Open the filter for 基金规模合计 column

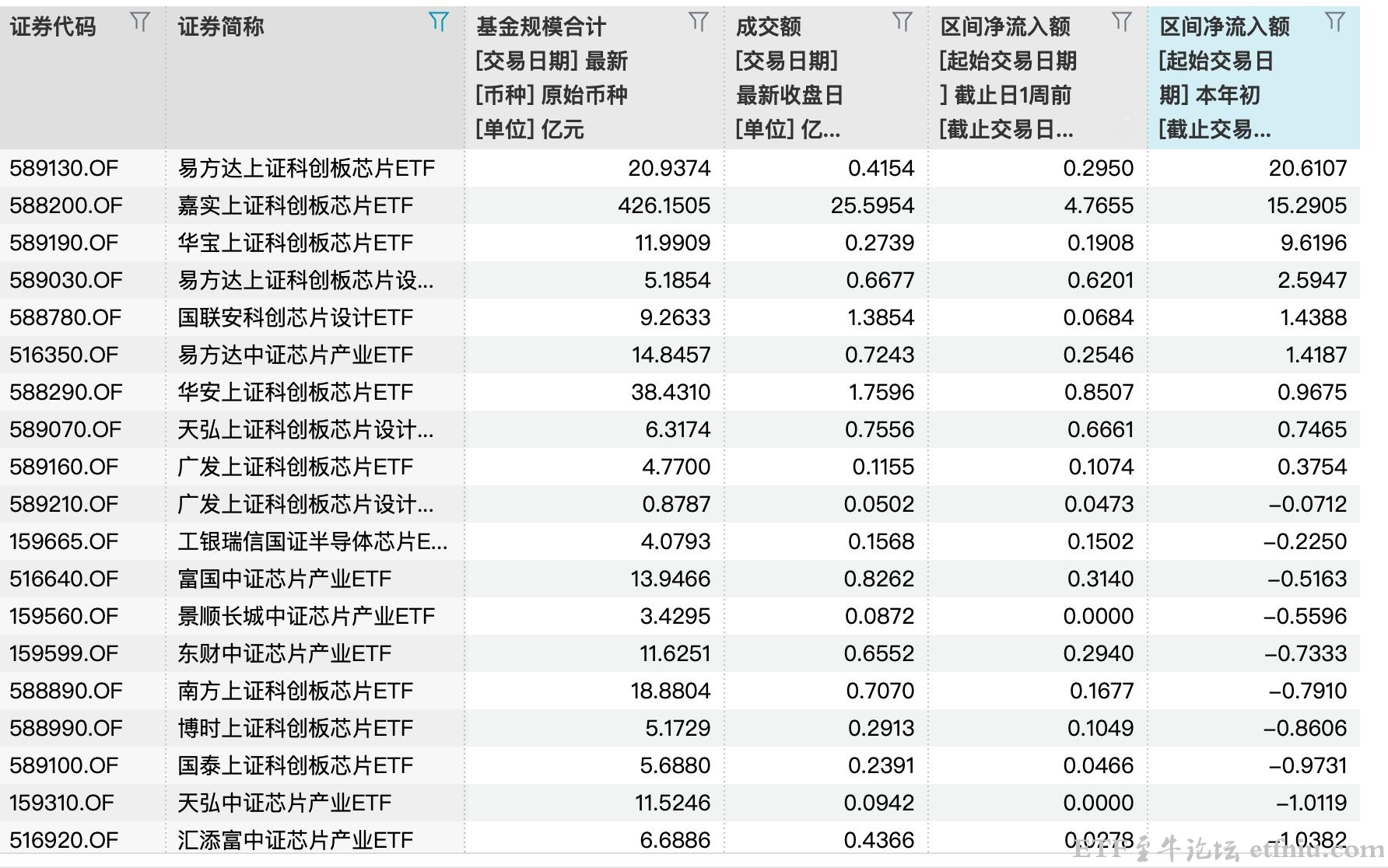[699, 22]
